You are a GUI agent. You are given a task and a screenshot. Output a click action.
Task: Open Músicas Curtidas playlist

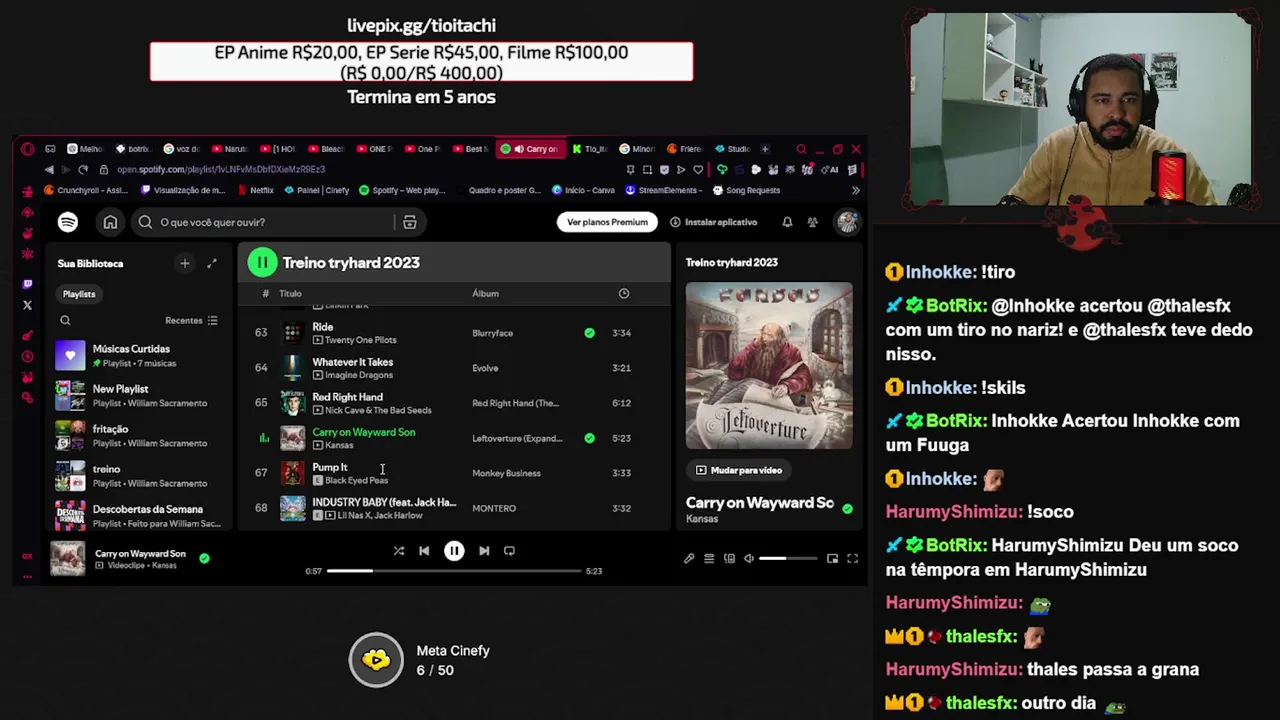point(139,355)
